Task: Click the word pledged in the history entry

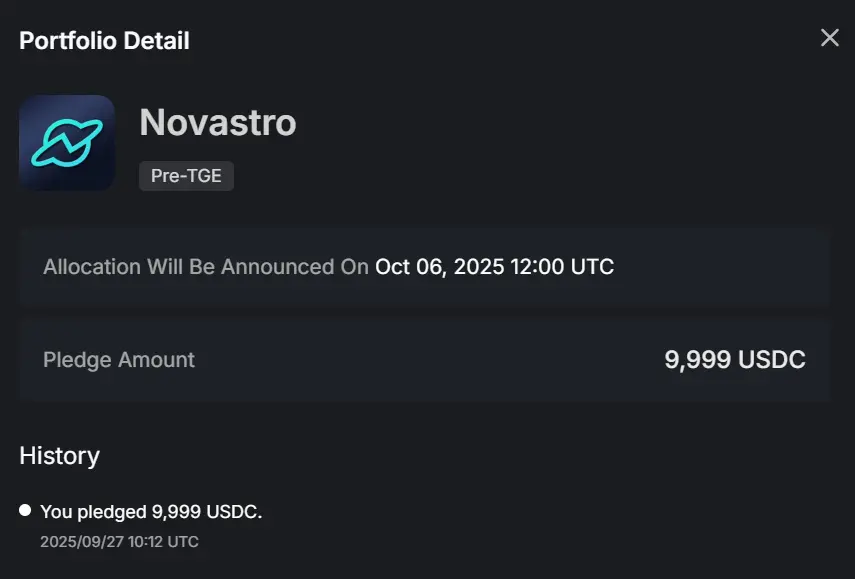Action: (112, 512)
